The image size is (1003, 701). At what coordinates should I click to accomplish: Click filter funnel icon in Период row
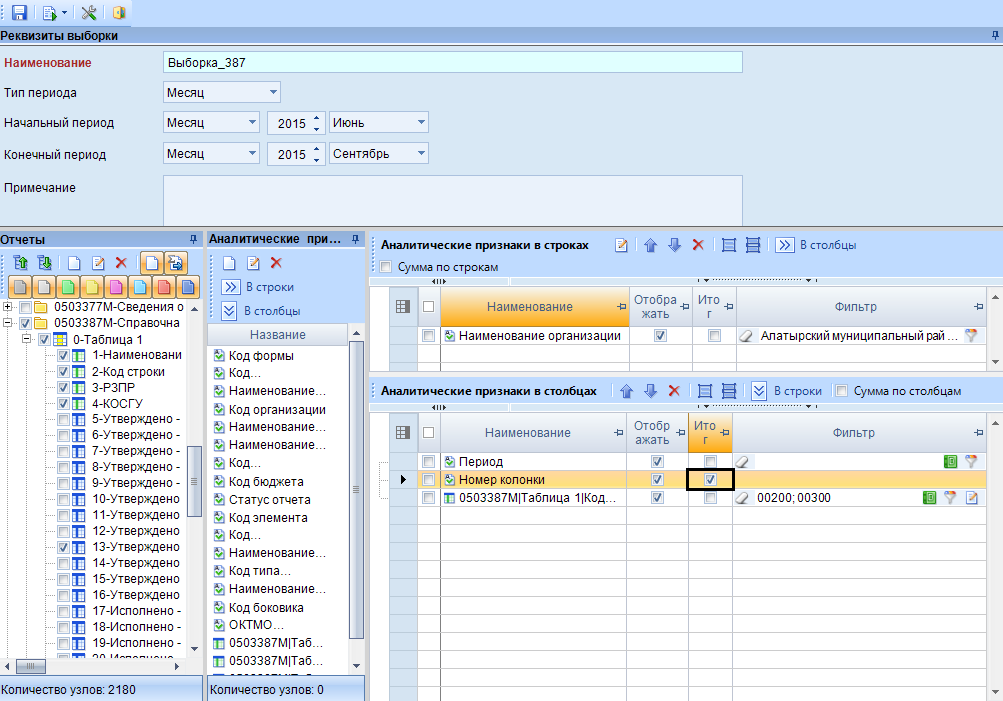tap(971, 461)
